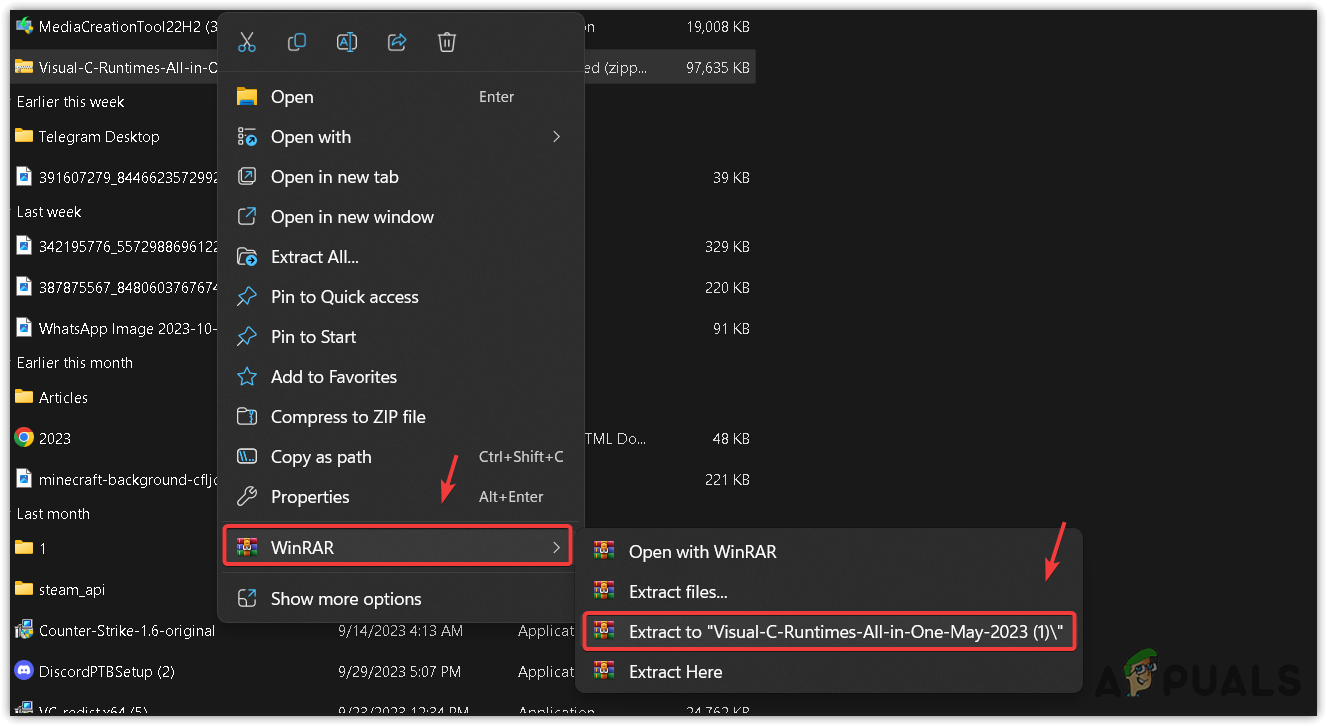
Task: Click the steam_api folder icon
Action: pyautogui.click(x=24, y=589)
